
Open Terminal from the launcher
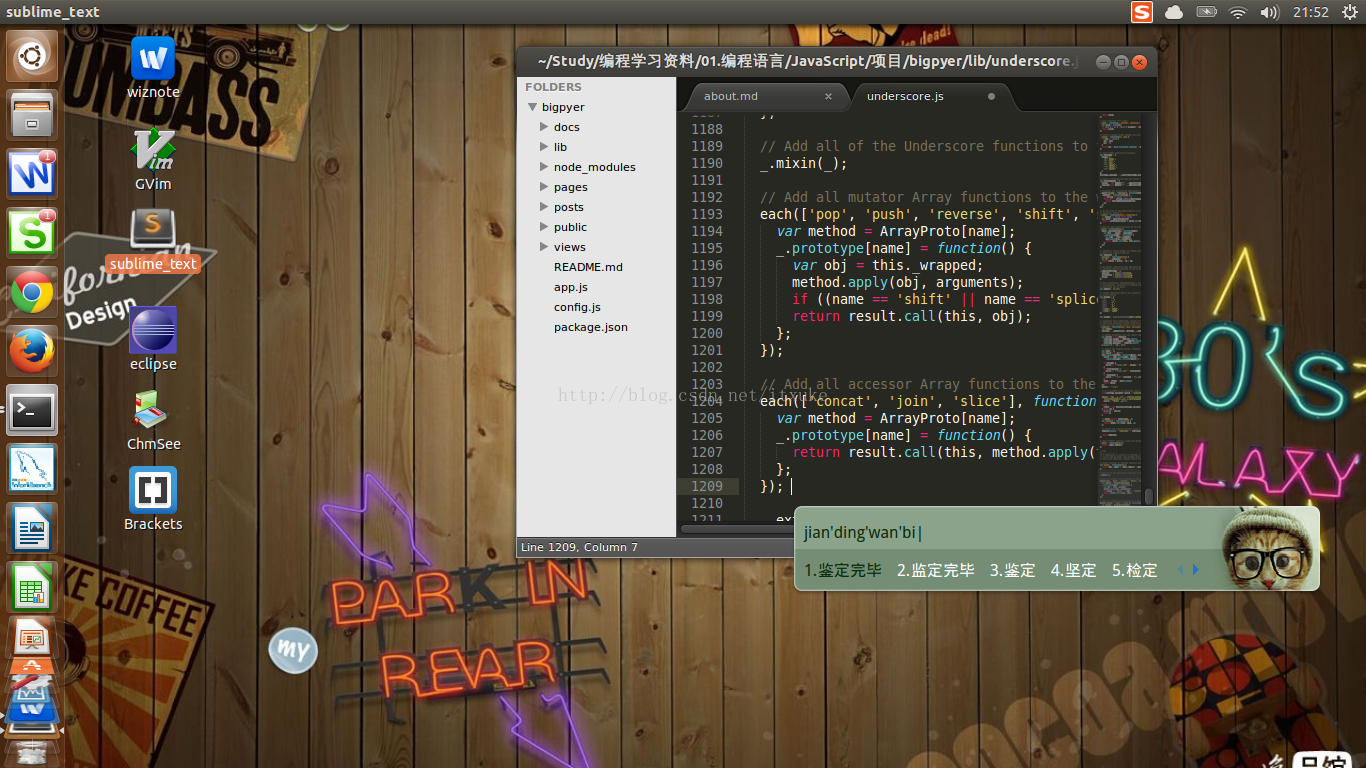[32, 410]
